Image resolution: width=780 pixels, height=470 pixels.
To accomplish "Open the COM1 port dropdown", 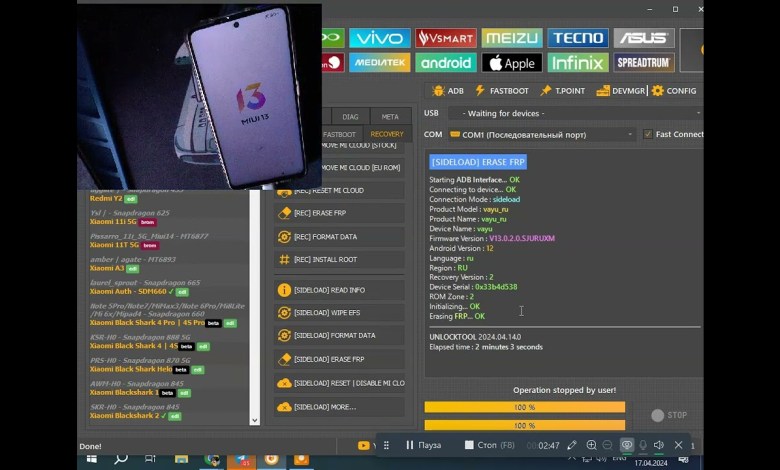I will pos(541,134).
